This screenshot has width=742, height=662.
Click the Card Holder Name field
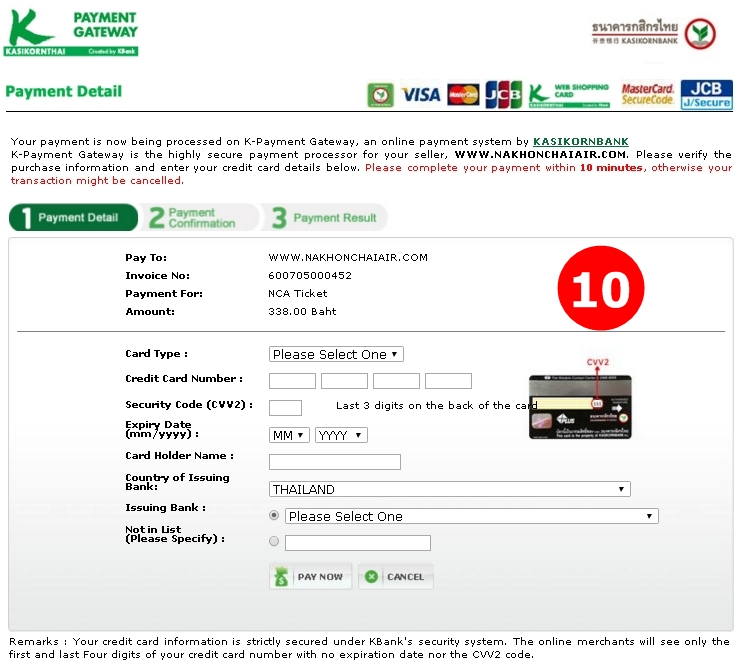click(x=335, y=462)
